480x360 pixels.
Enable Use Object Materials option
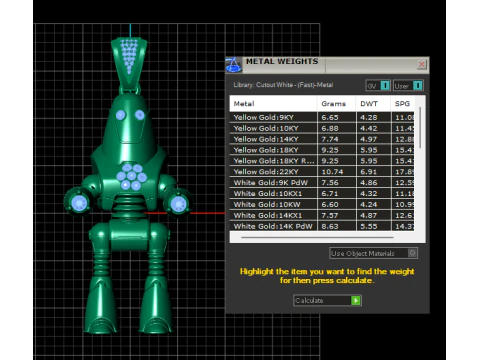point(373,253)
